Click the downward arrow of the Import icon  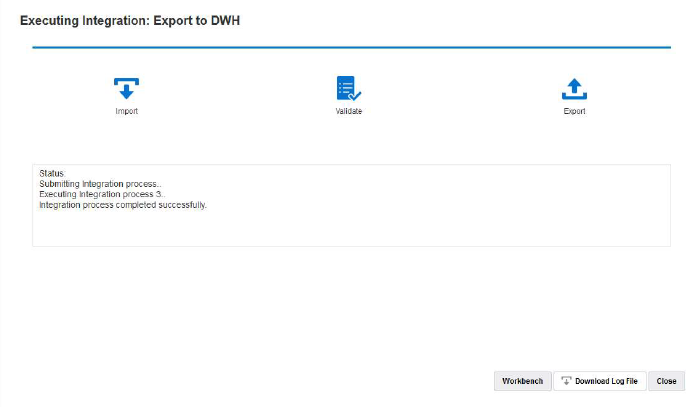pos(126,92)
